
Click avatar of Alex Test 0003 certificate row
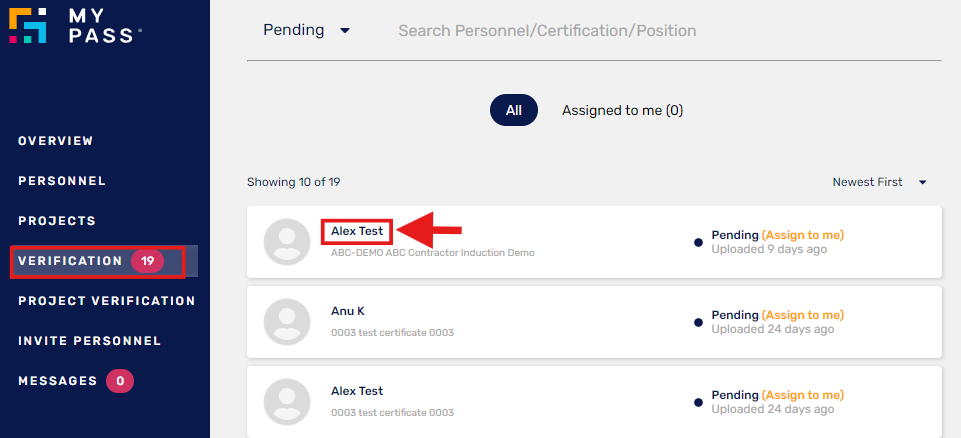pyautogui.click(x=287, y=402)
